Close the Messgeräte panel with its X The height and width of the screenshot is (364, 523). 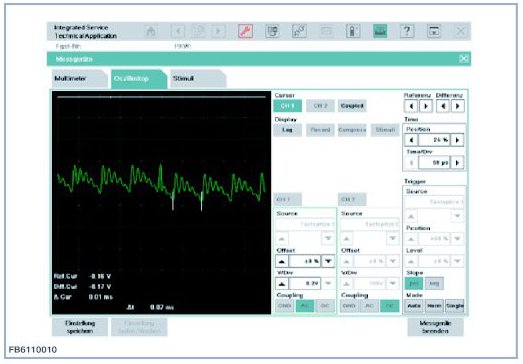[464, 59]
